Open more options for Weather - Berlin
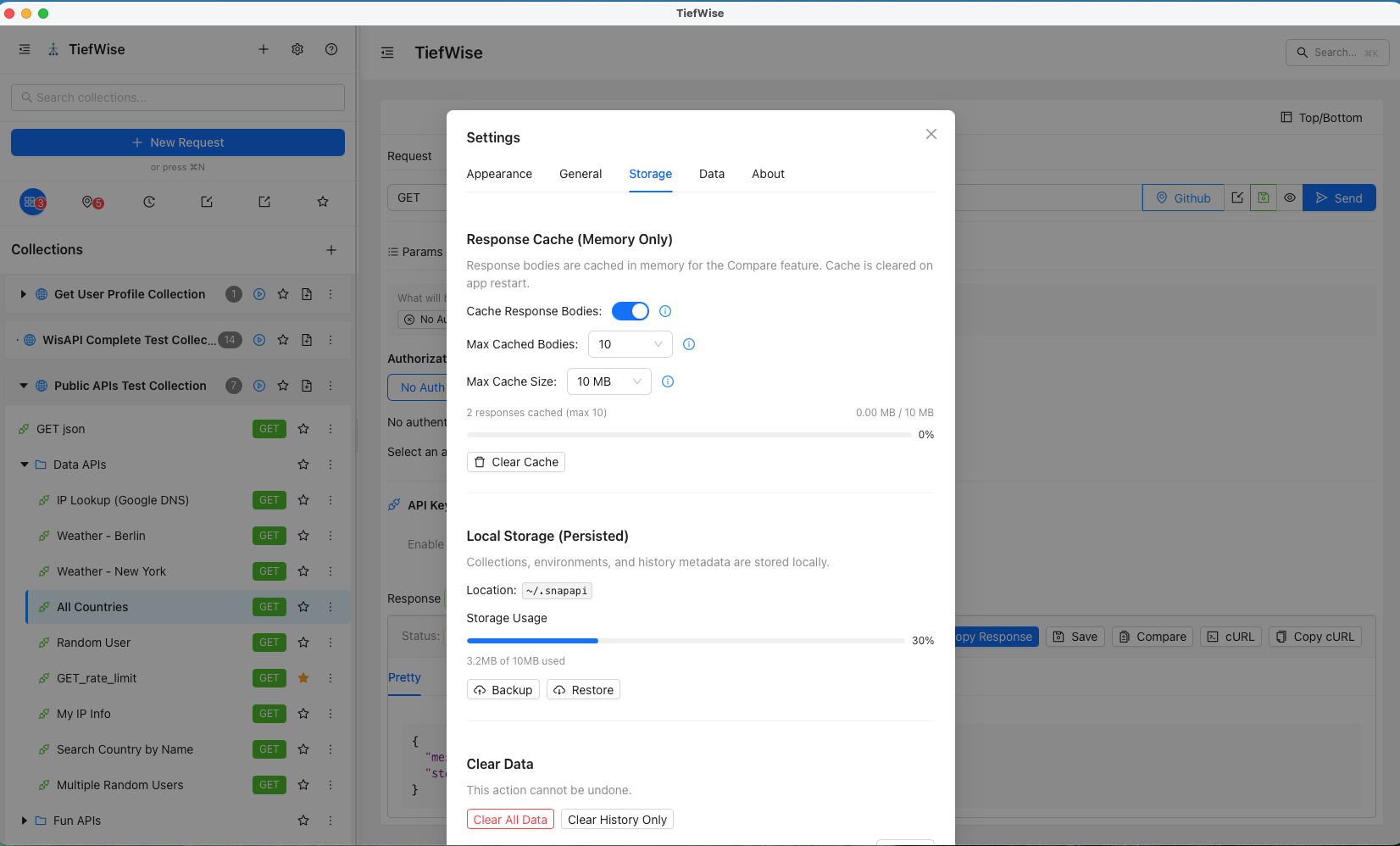This screenshot has width=1400, height=846. click(x=331, y=536)
